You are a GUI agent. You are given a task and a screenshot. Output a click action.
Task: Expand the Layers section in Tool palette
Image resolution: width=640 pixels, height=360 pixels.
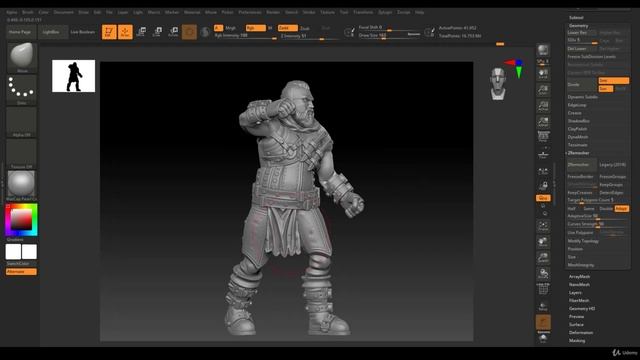pyautogui.click(x=575, y=293)
